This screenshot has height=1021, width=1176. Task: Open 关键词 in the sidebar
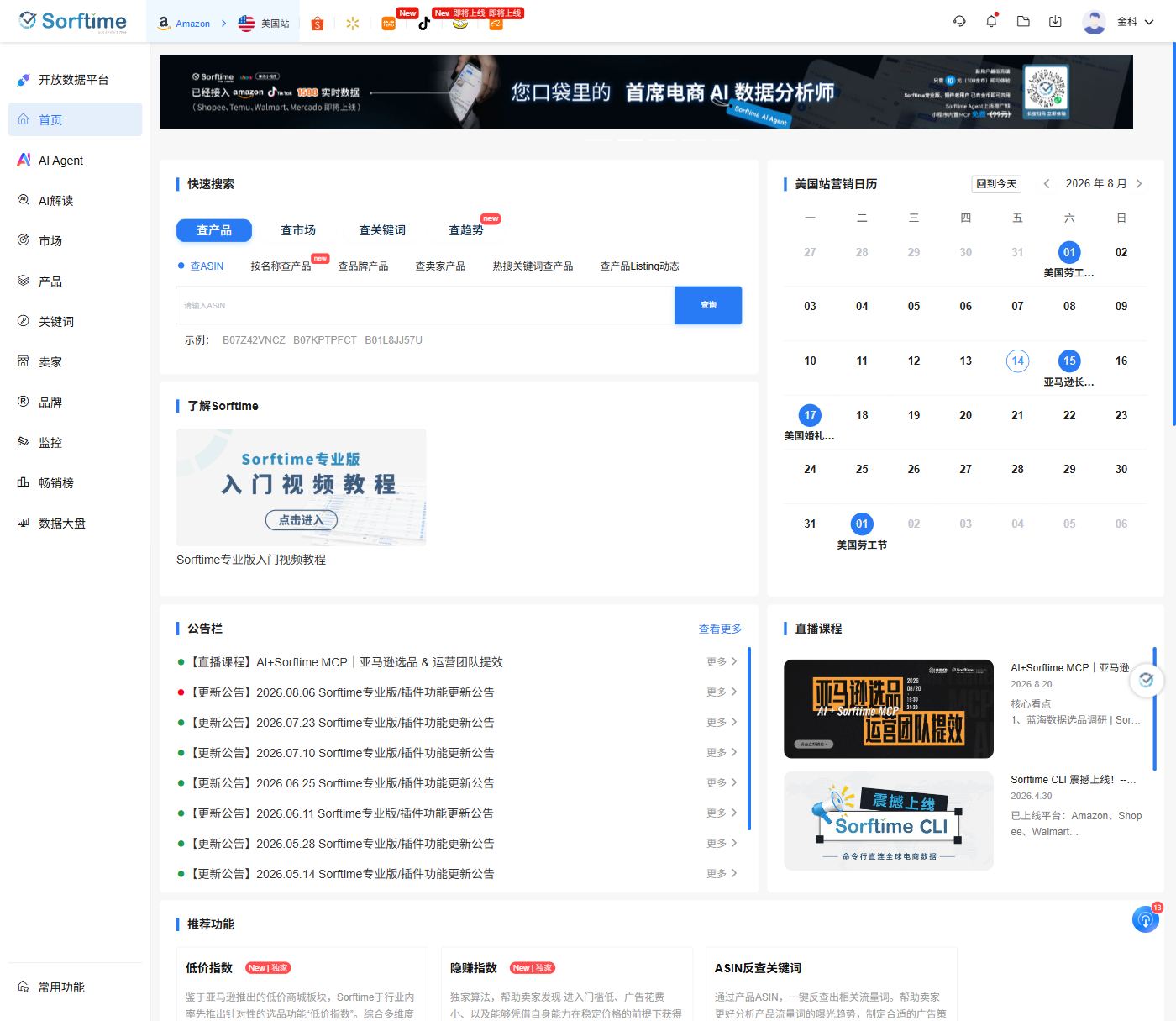75,321
